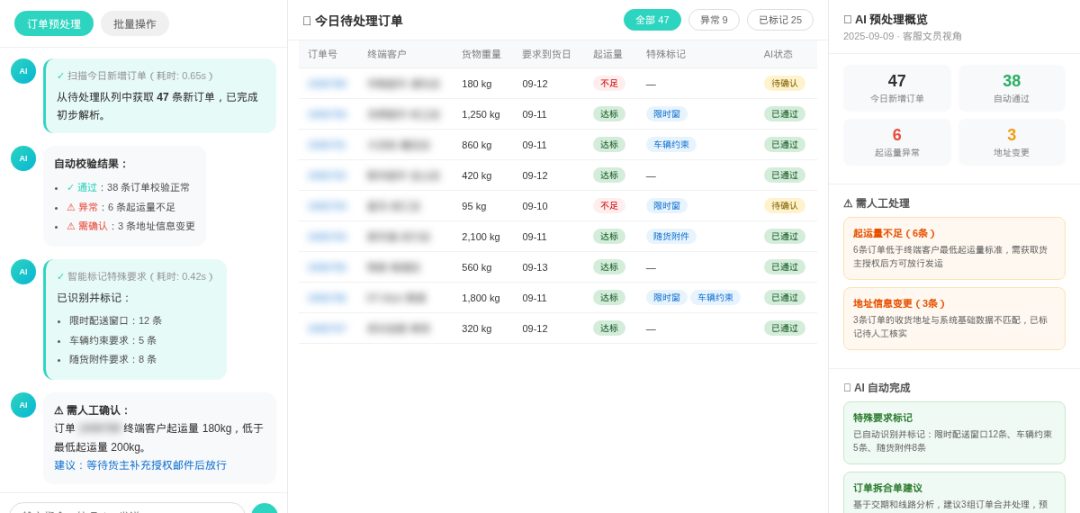
Task: Open the 订单拆合单建议 card
Action: click(x=954, y=493)
